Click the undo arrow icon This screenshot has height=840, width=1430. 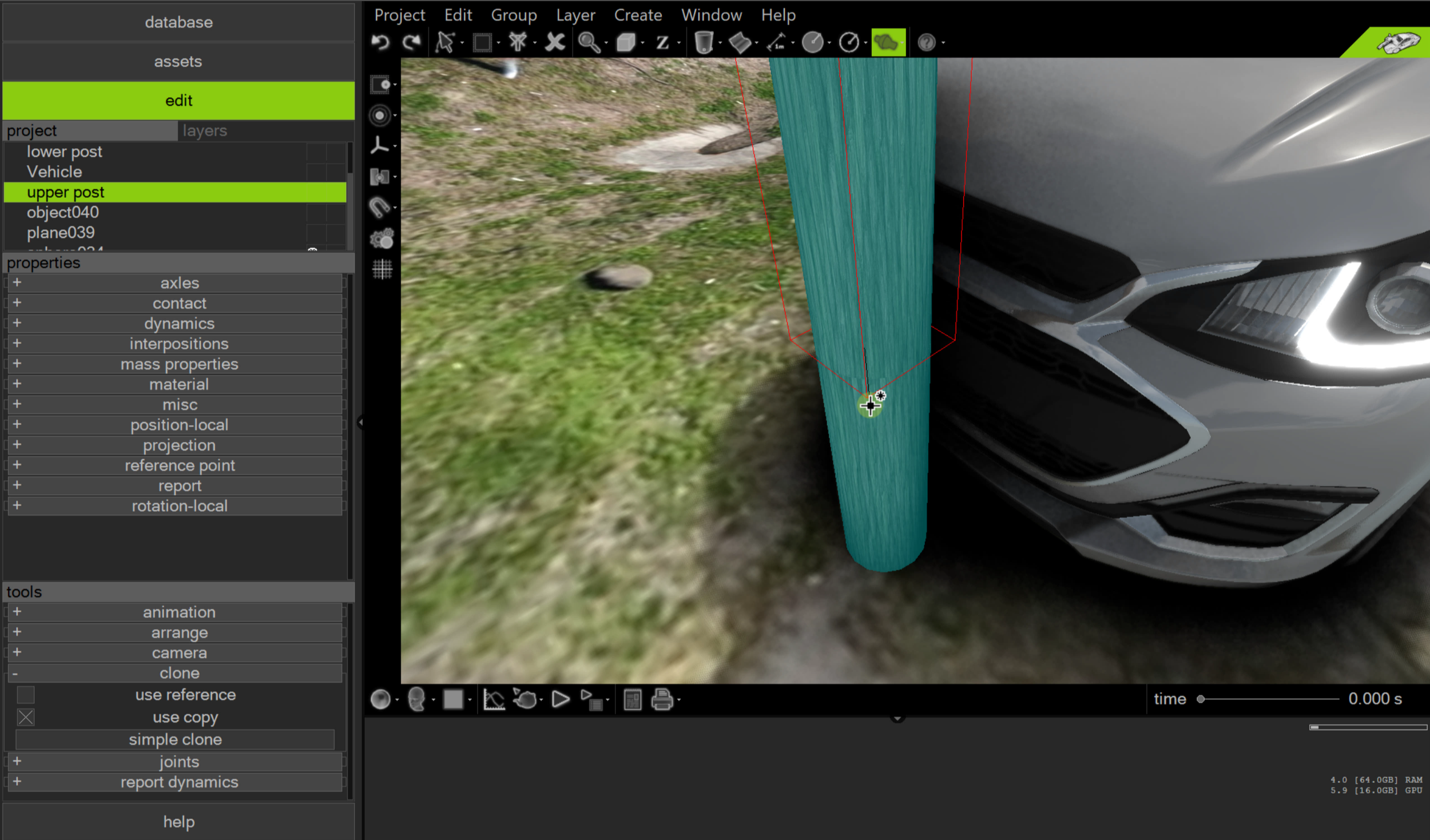point(380,42)
